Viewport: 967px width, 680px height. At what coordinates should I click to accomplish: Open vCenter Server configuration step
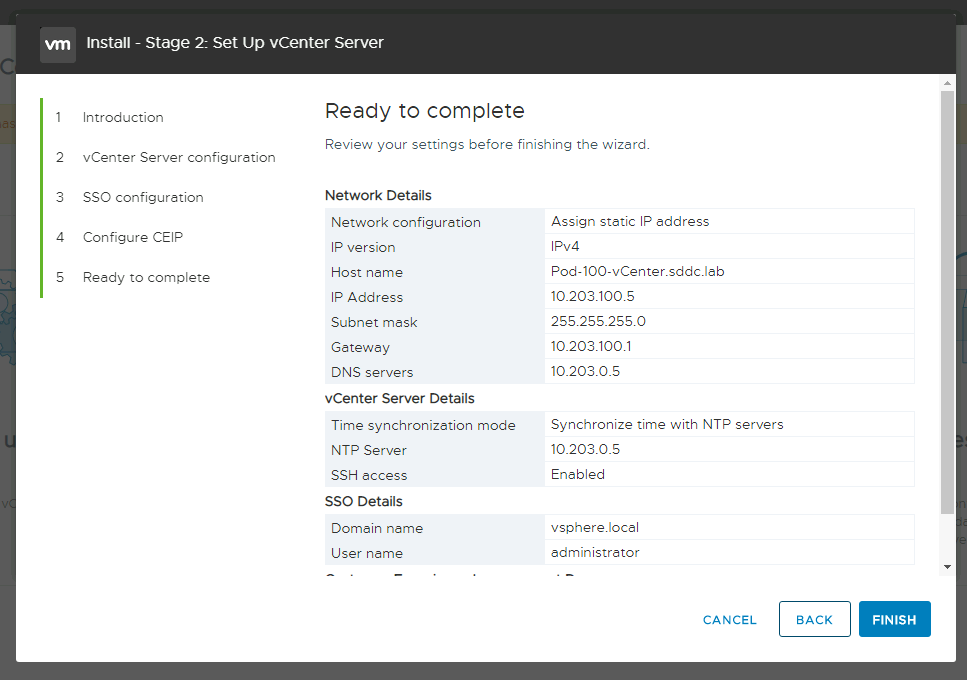178,157
